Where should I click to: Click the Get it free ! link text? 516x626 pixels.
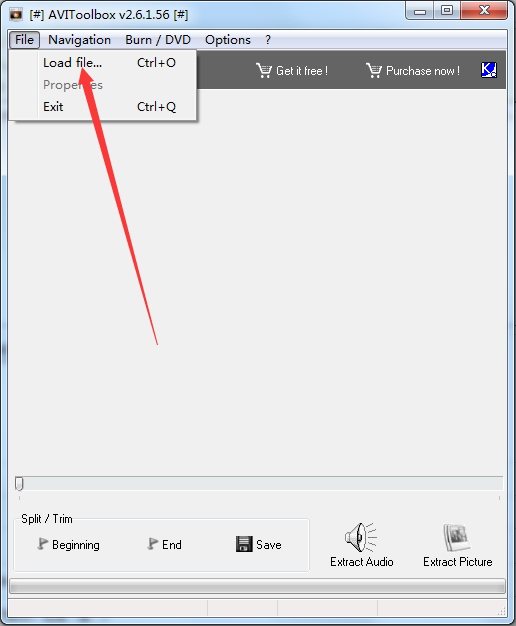pos(302,71)
